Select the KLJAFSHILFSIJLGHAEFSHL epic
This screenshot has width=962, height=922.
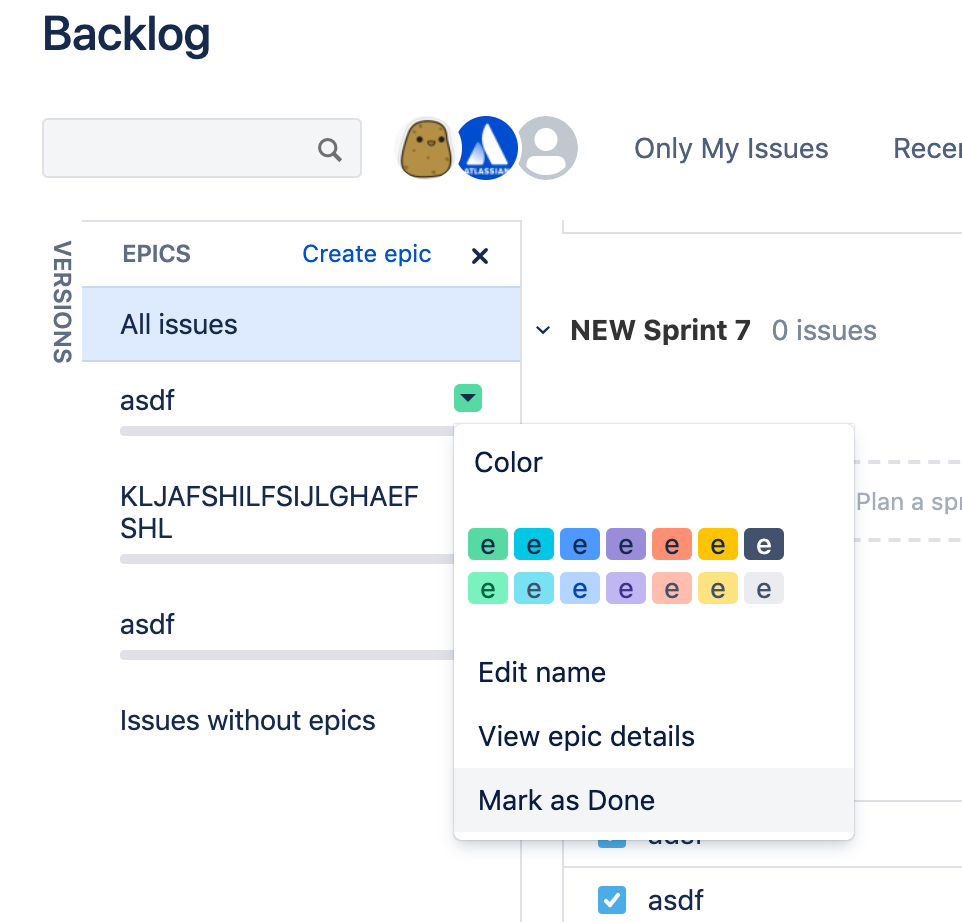coord(270,512)
